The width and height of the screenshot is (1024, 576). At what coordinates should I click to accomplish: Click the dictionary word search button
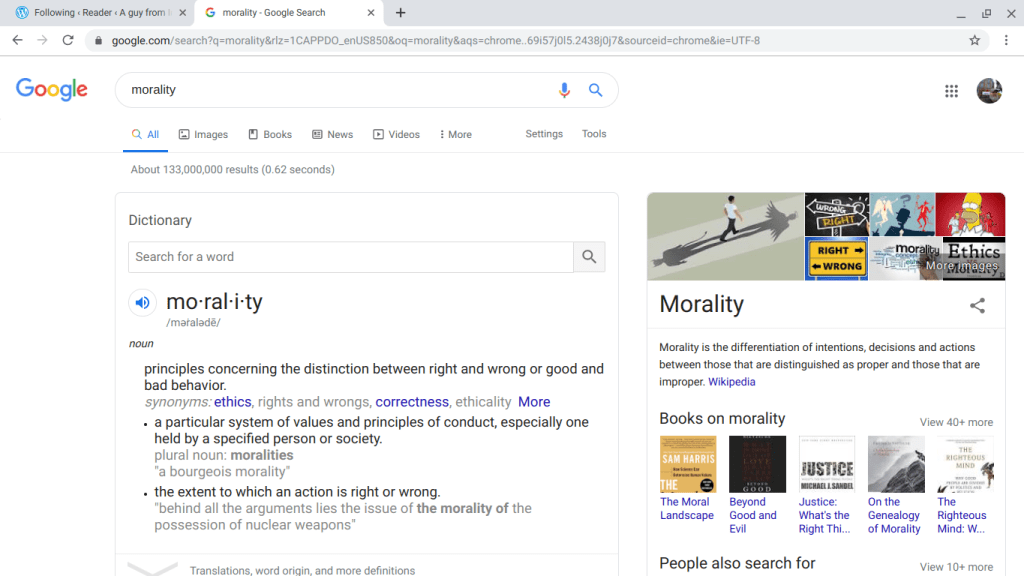[x=589, y=257]
